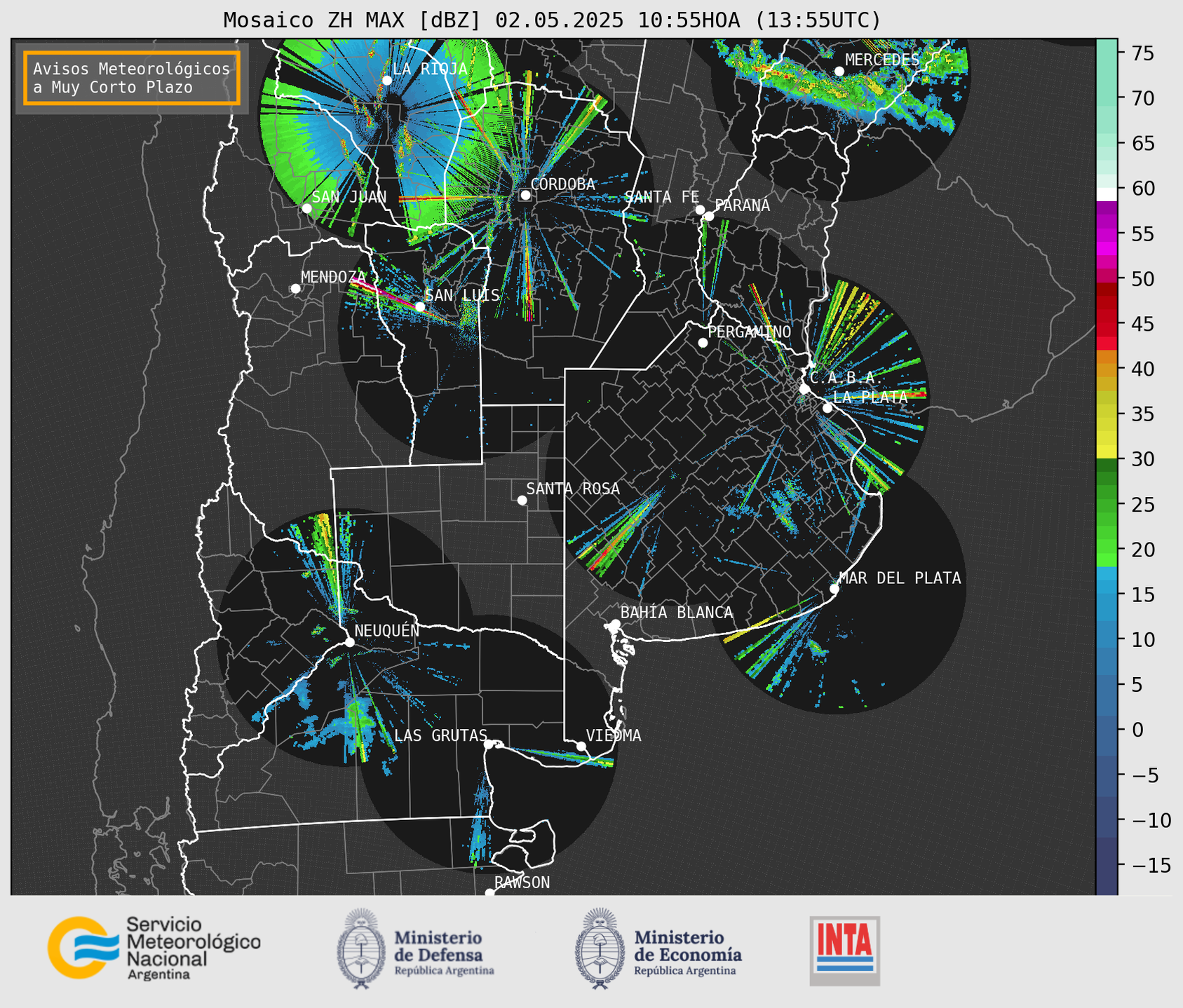This screenshot has width=1183, height=1008.
Task: Click the Pergamino city marker dot
Action: click(703, 343)
